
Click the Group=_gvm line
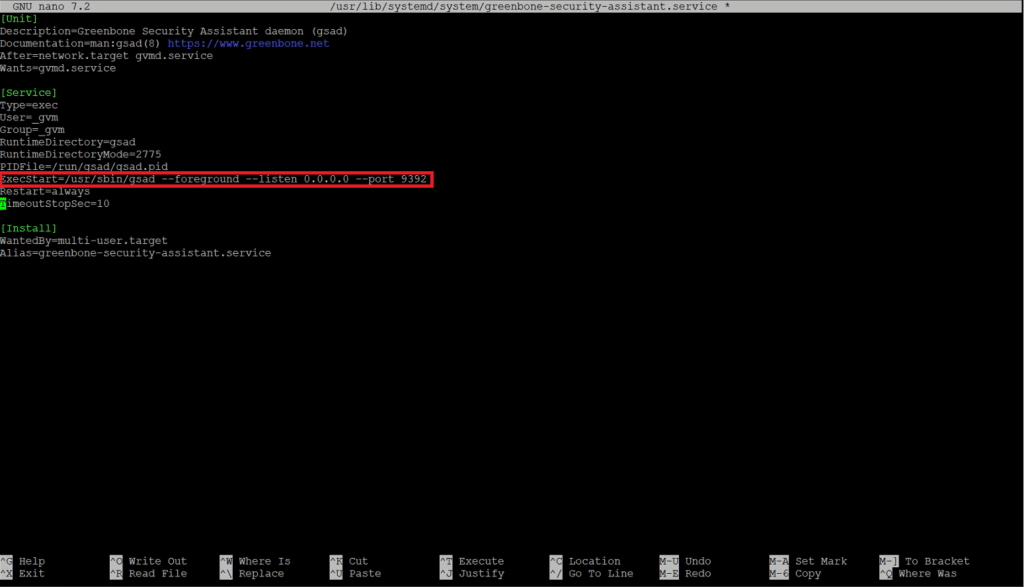click(32, 130)
